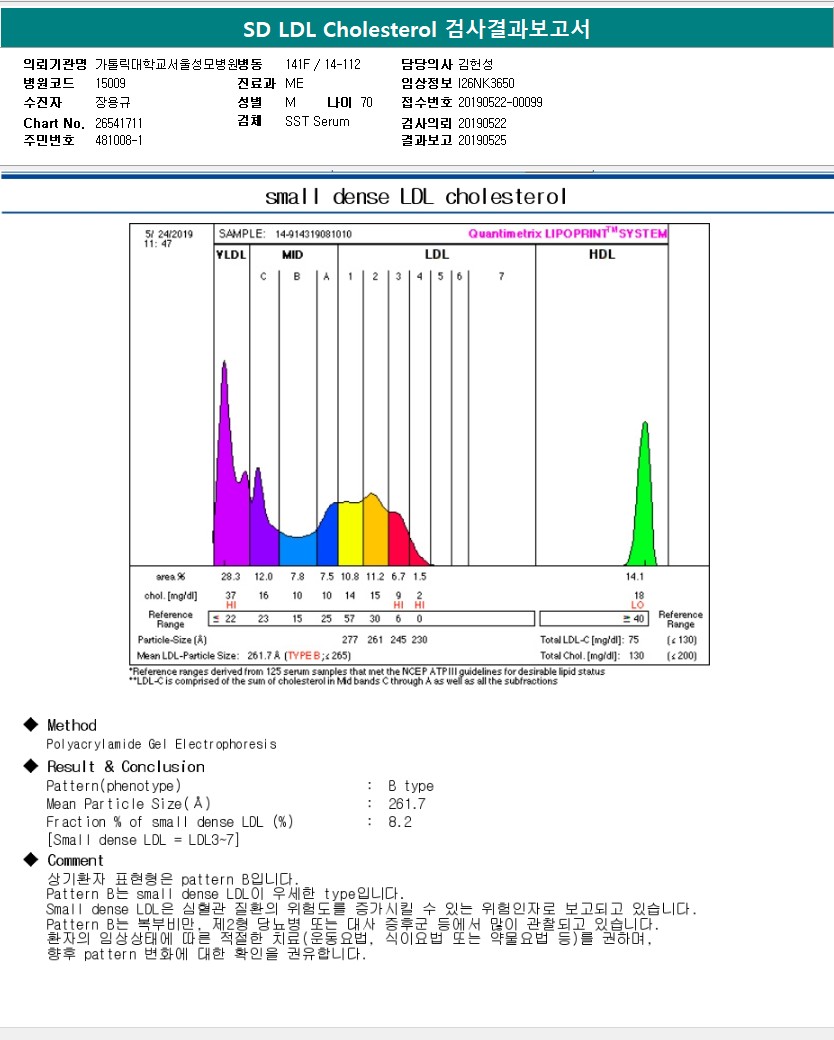Click the Total LDL-C value 75
The width and height of the screenshot is (834, 1040).
pos(633,639)
